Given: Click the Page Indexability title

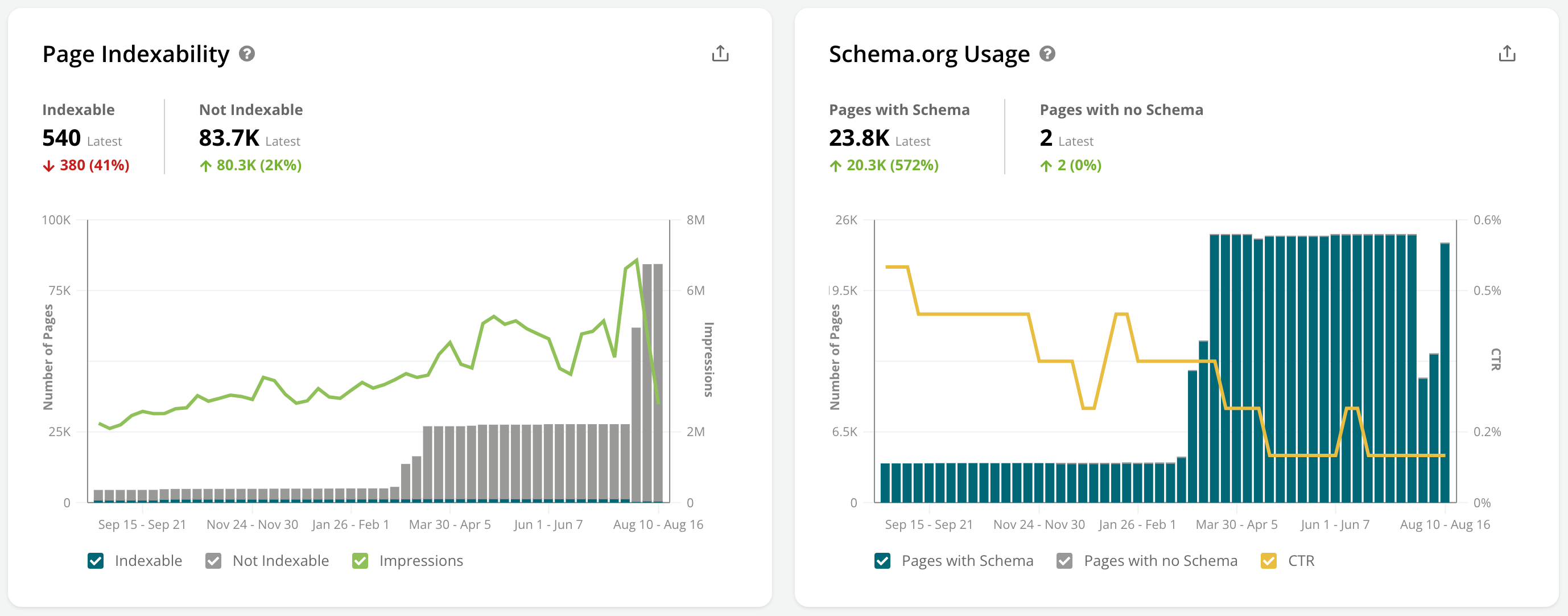Looking at the screenshot, I should 136,54.
